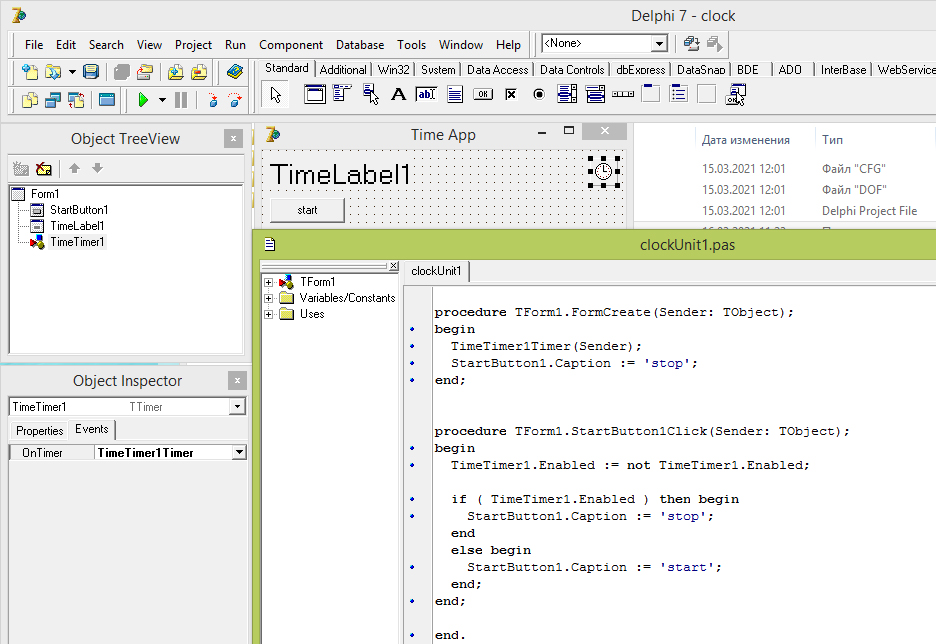Click the Open file folder icon
This screenshot has height=644, width=936.
click(x=53, y=72)
